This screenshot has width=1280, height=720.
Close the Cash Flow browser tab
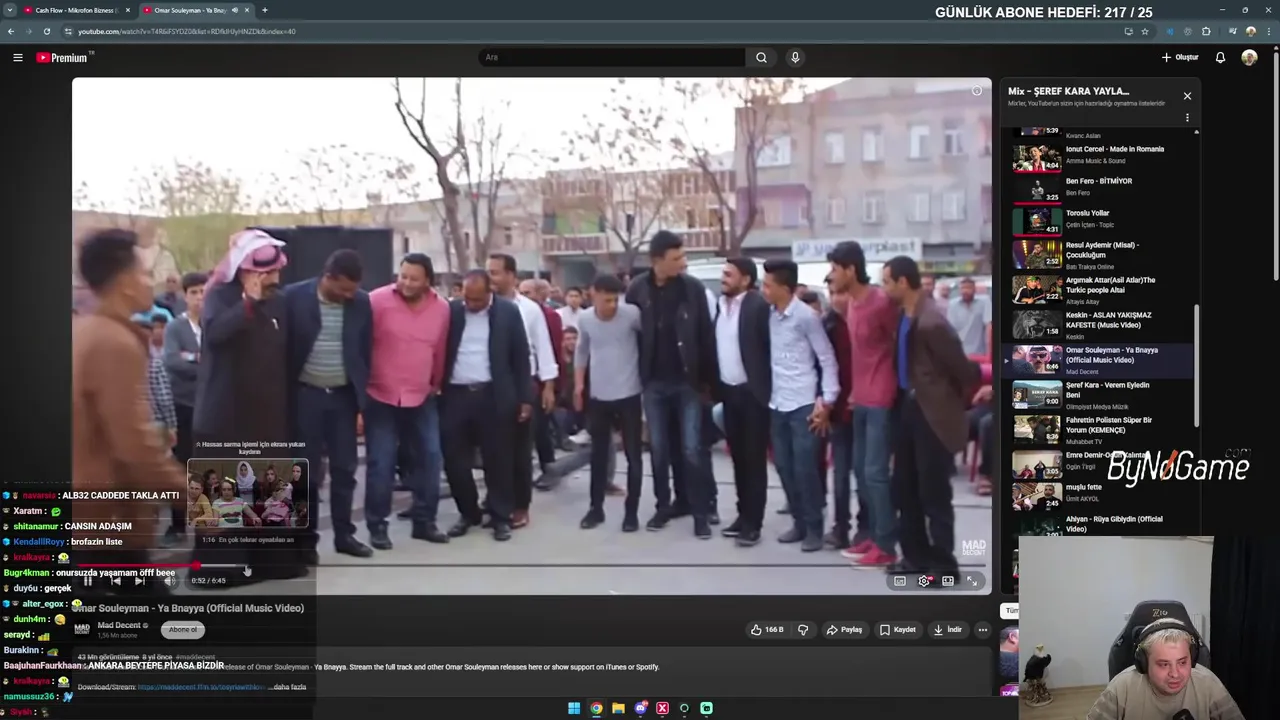click(126, 10)
